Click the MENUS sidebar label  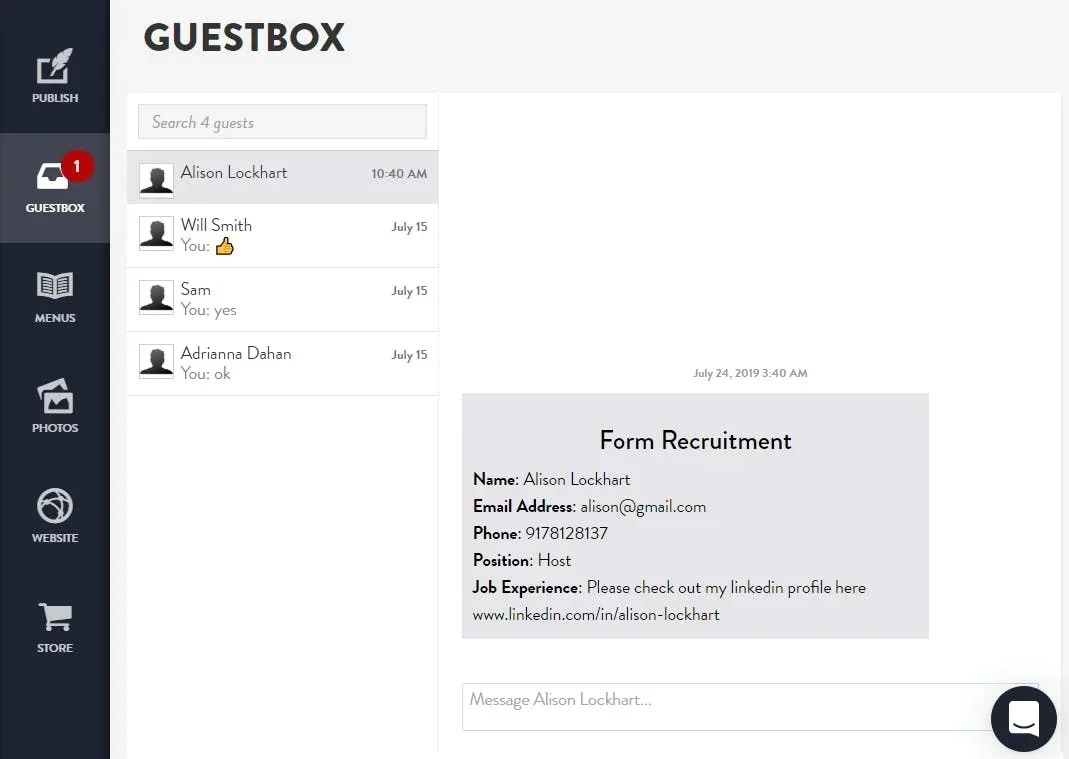[55, 318]
